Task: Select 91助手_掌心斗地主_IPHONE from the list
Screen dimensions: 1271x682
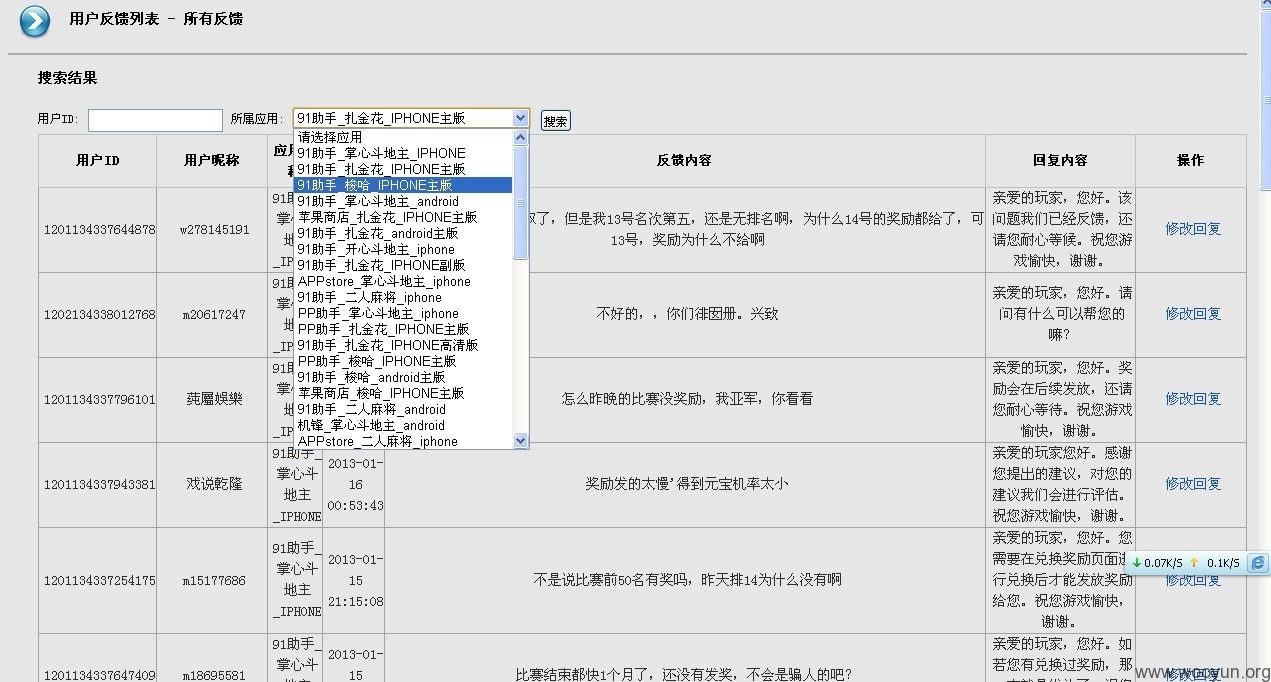Action: click(403, 153)
